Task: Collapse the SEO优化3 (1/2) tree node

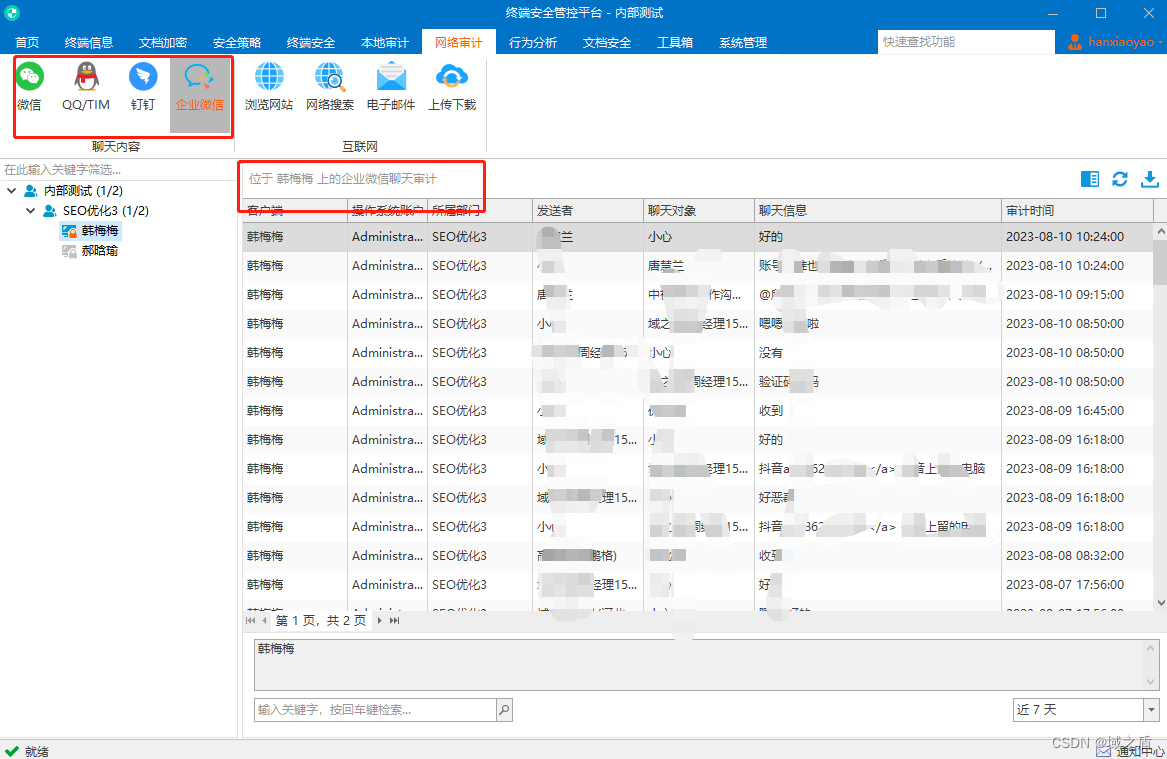Action: tap(31, 211)
